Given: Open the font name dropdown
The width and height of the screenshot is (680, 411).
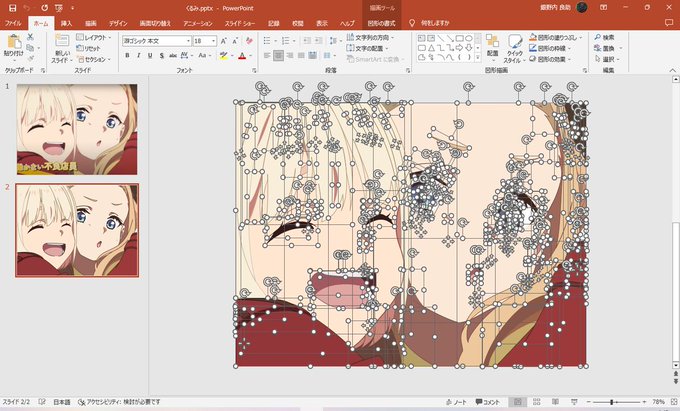Looking at the screenshot, I should (189, 41).
